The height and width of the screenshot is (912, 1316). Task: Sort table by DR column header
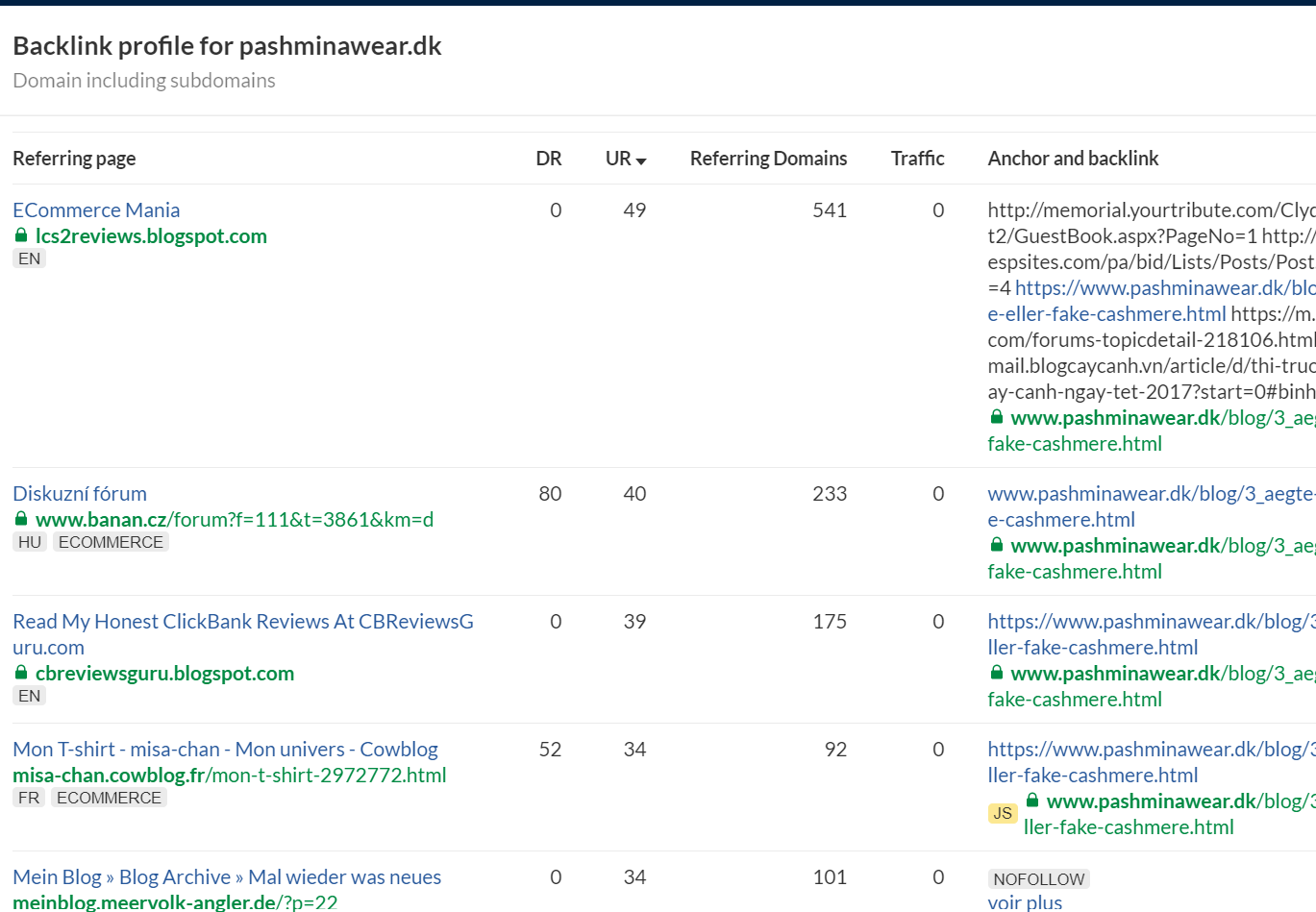click(548, 159)
